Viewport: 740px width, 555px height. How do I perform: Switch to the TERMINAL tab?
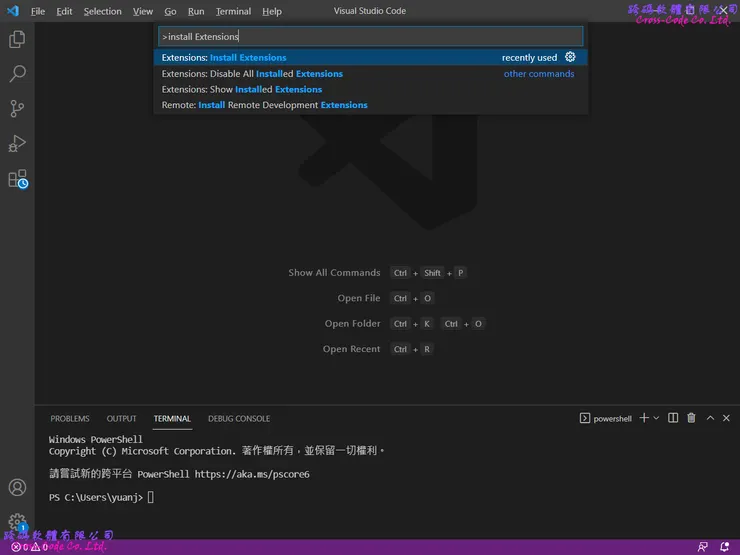(172, 419)
